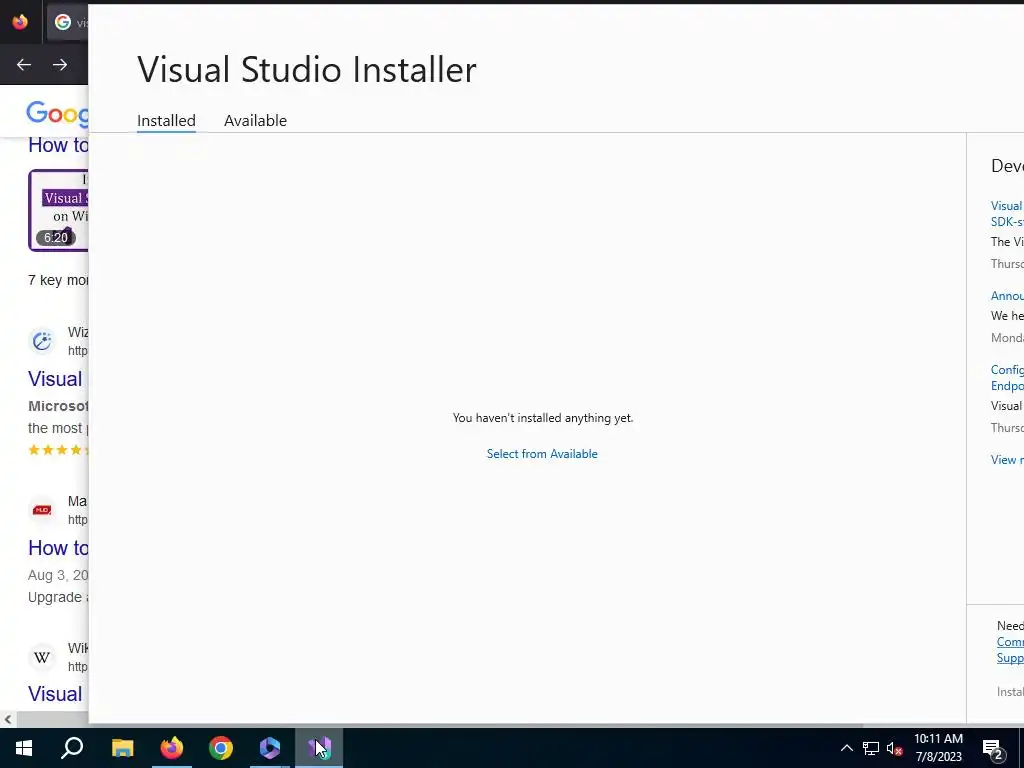Open taskbar search magnifier
The height and width of the screenshot is (768, 1024).
[x=72, y=748]
